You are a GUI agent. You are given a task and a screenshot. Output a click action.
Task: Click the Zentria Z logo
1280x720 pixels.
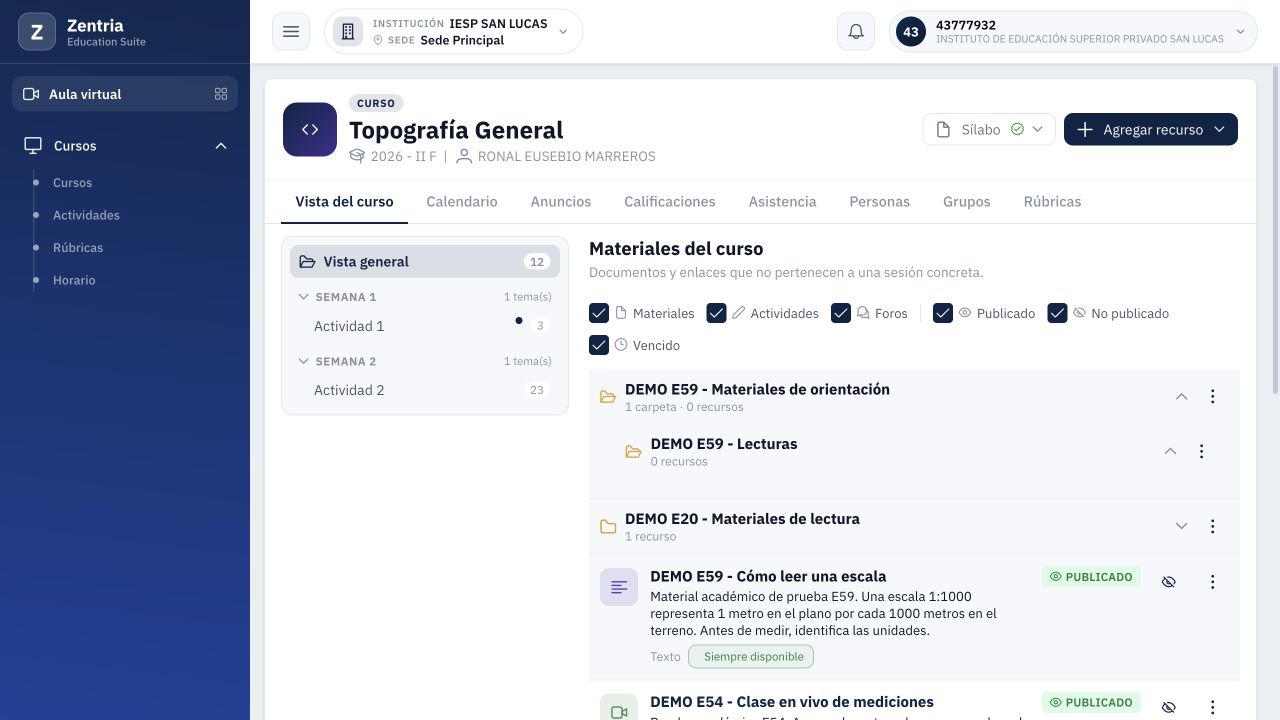pos(37,32)
